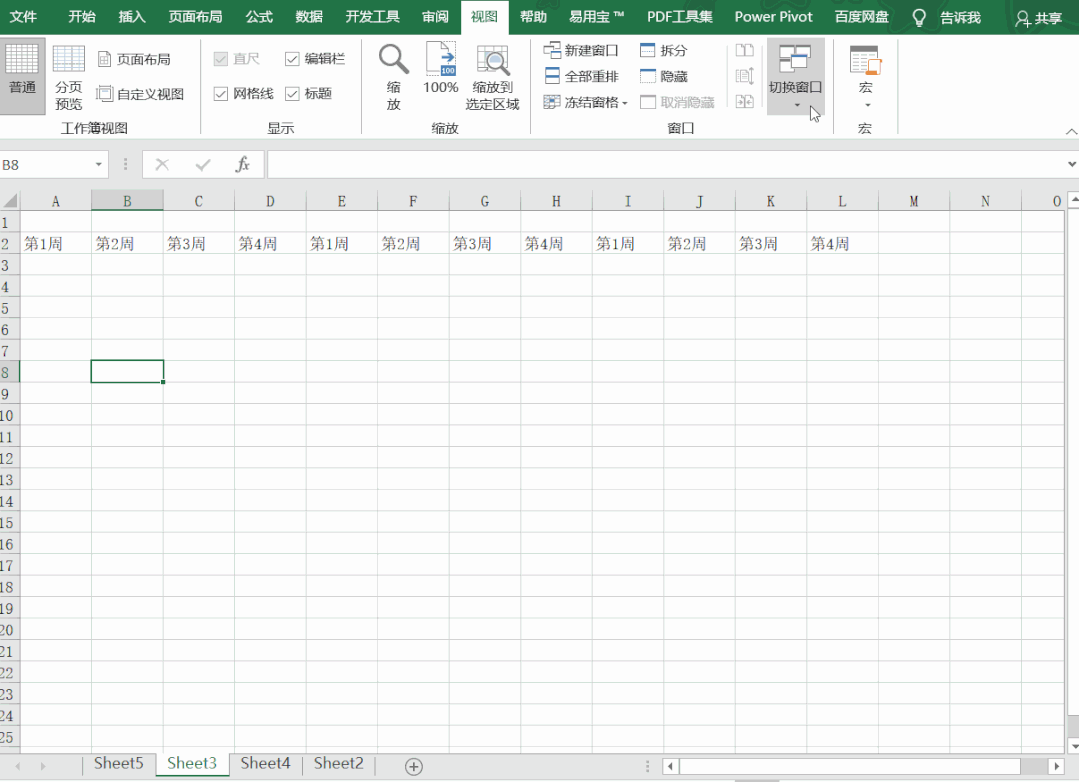This screenshot has width=1079, height=782.
Task: Open Custom Views (自定义视图)
Action: coord(140,94)
